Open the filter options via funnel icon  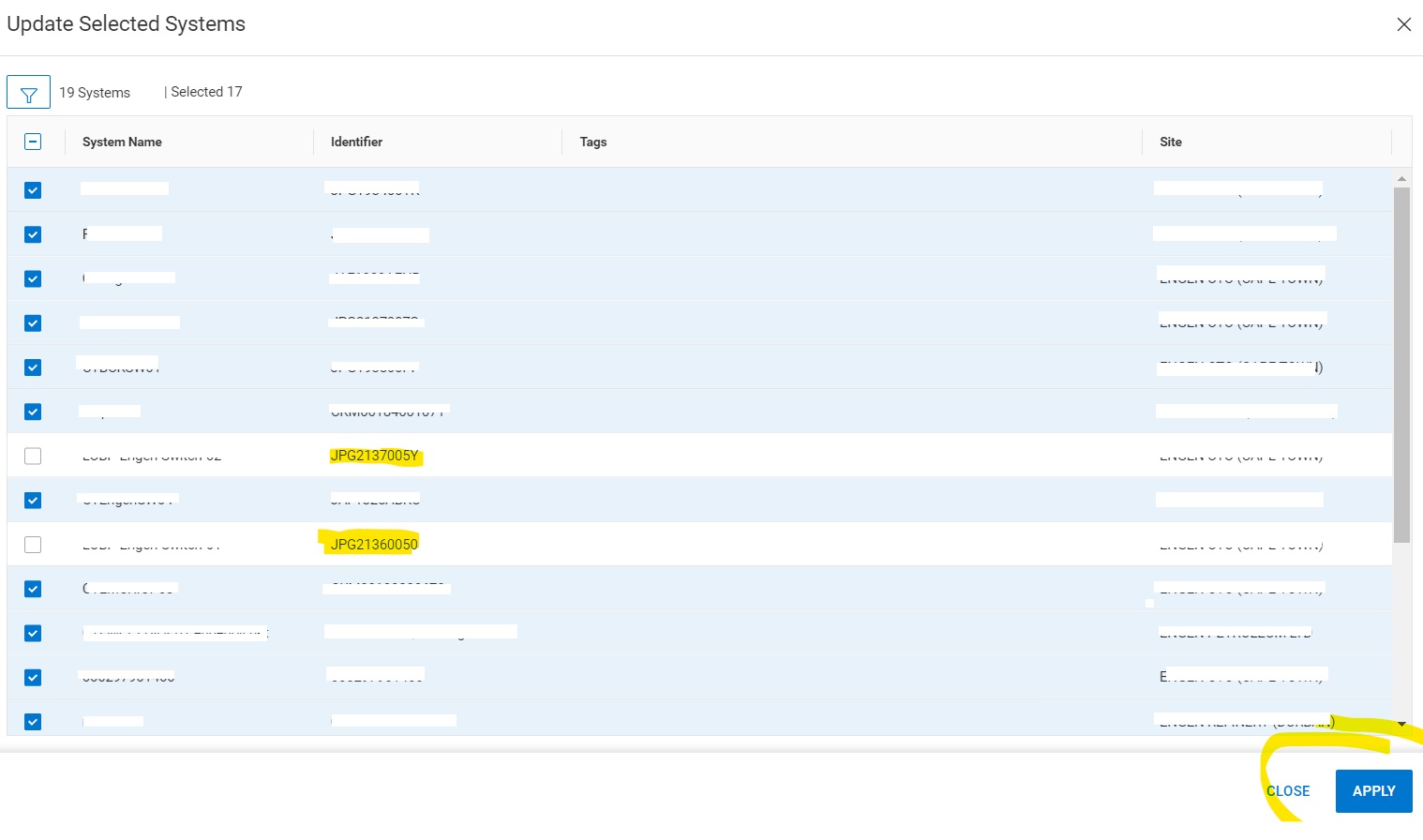(28, 91)
